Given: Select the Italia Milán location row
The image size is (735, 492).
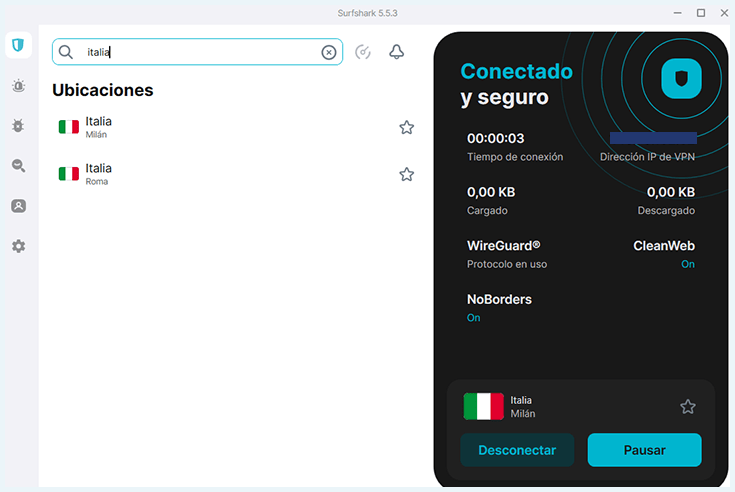Looking at the screenshot, I should (x=234, y=127).
